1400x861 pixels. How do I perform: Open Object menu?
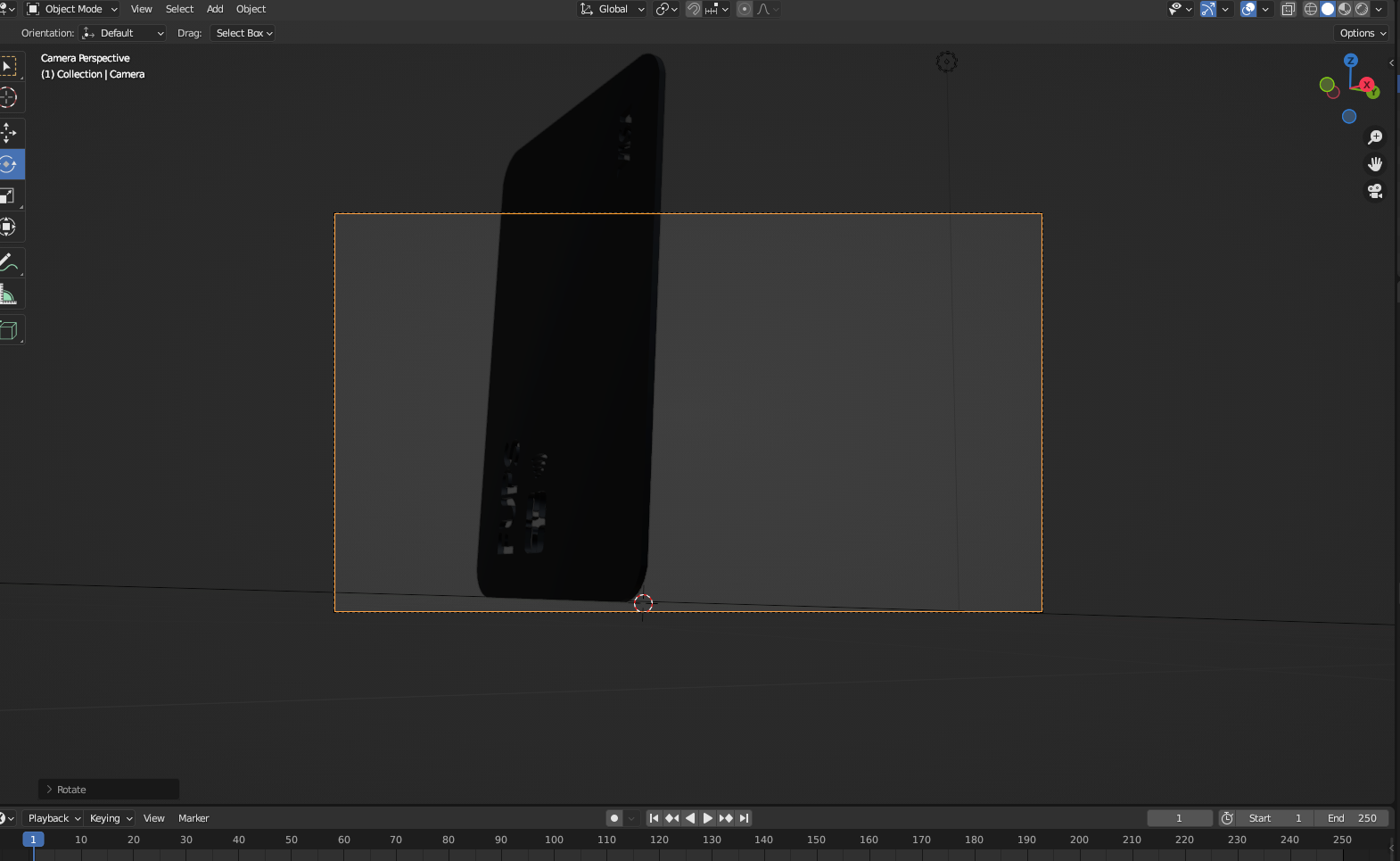[x=251, y=9]
